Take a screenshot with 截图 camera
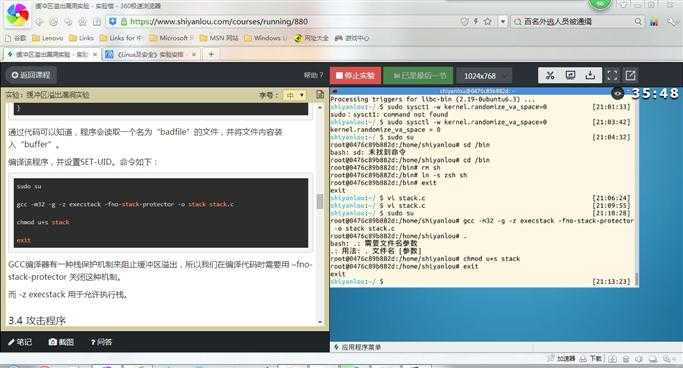Viewport: 683px width, 368px height. click(x=61, y=342)
